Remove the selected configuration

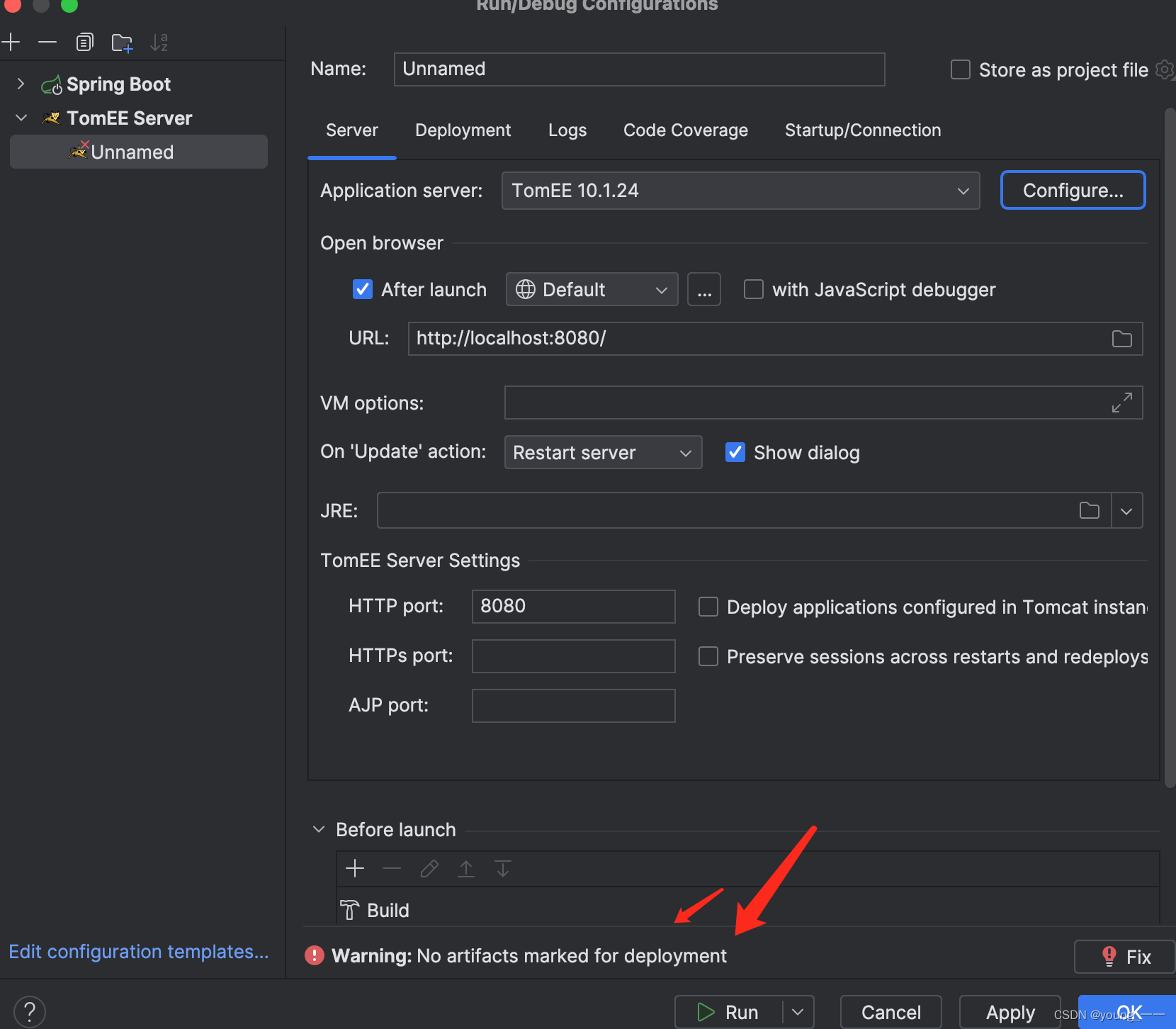[x=47, y=43]
